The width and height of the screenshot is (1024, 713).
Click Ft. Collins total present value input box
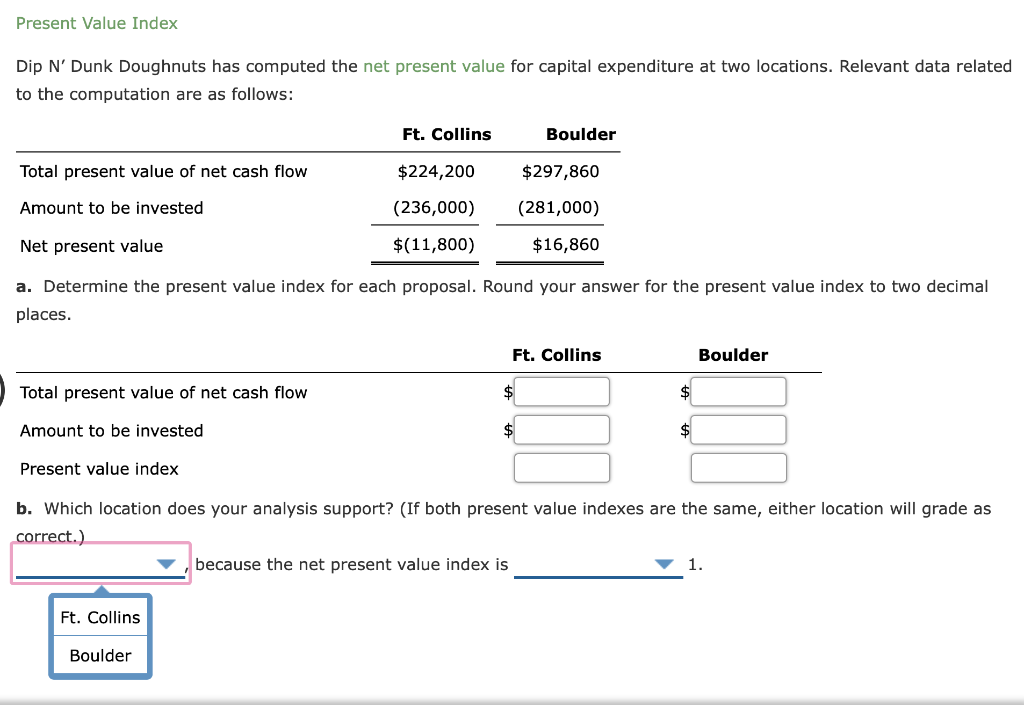(x=562, y=391)
